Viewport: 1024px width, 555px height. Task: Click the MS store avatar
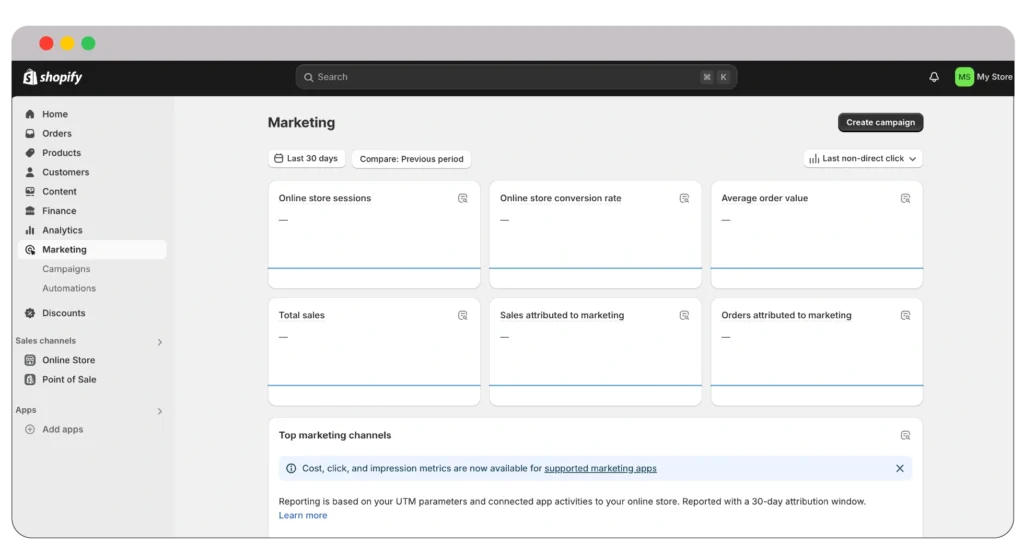click(x=964, y=77)
